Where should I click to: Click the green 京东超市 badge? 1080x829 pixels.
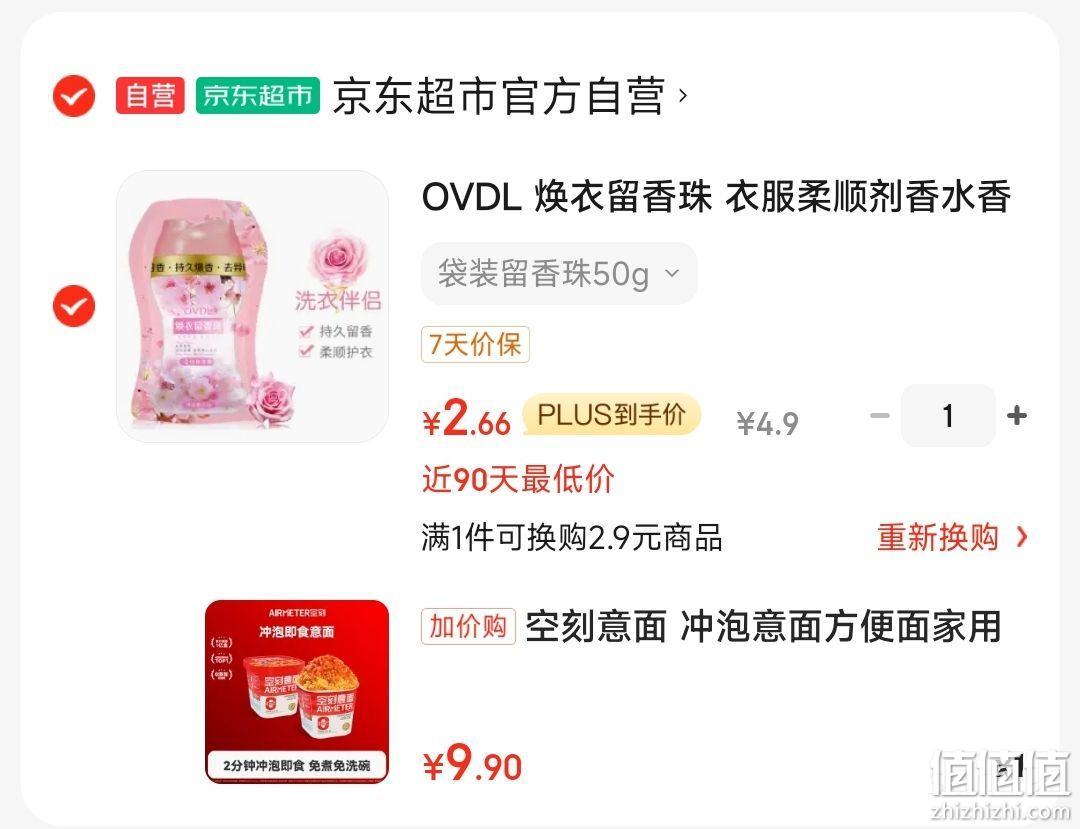click(x=258, y=95)
